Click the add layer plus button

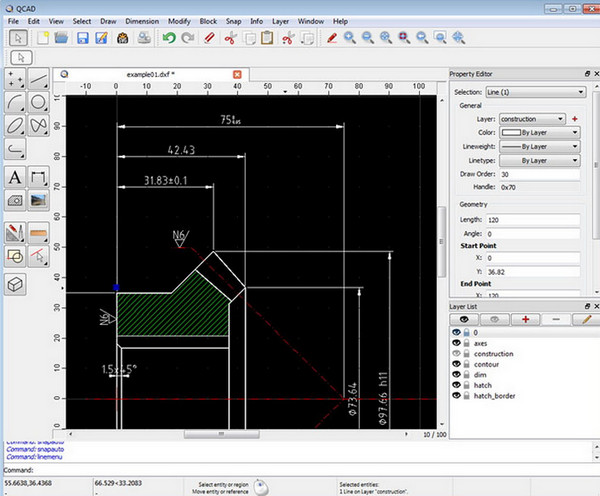[x=526, y=318]
